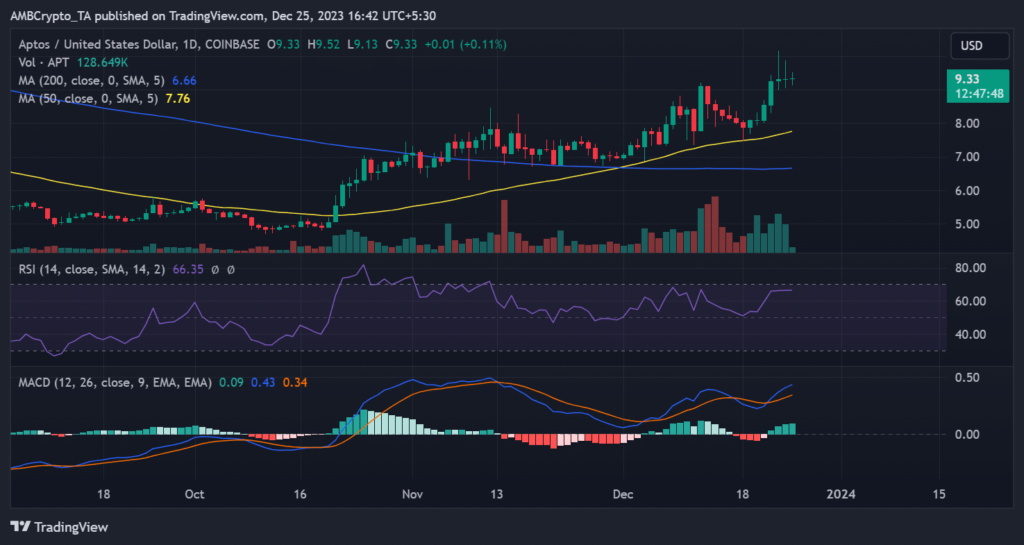Click the TradingView logo at bottom left

click(59, 527)
